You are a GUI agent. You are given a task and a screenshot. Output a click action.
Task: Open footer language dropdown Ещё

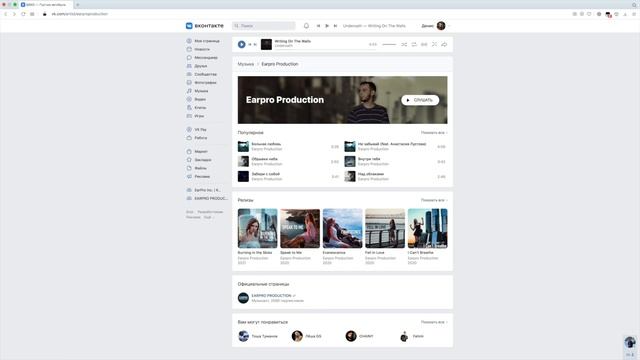(209, 217)
